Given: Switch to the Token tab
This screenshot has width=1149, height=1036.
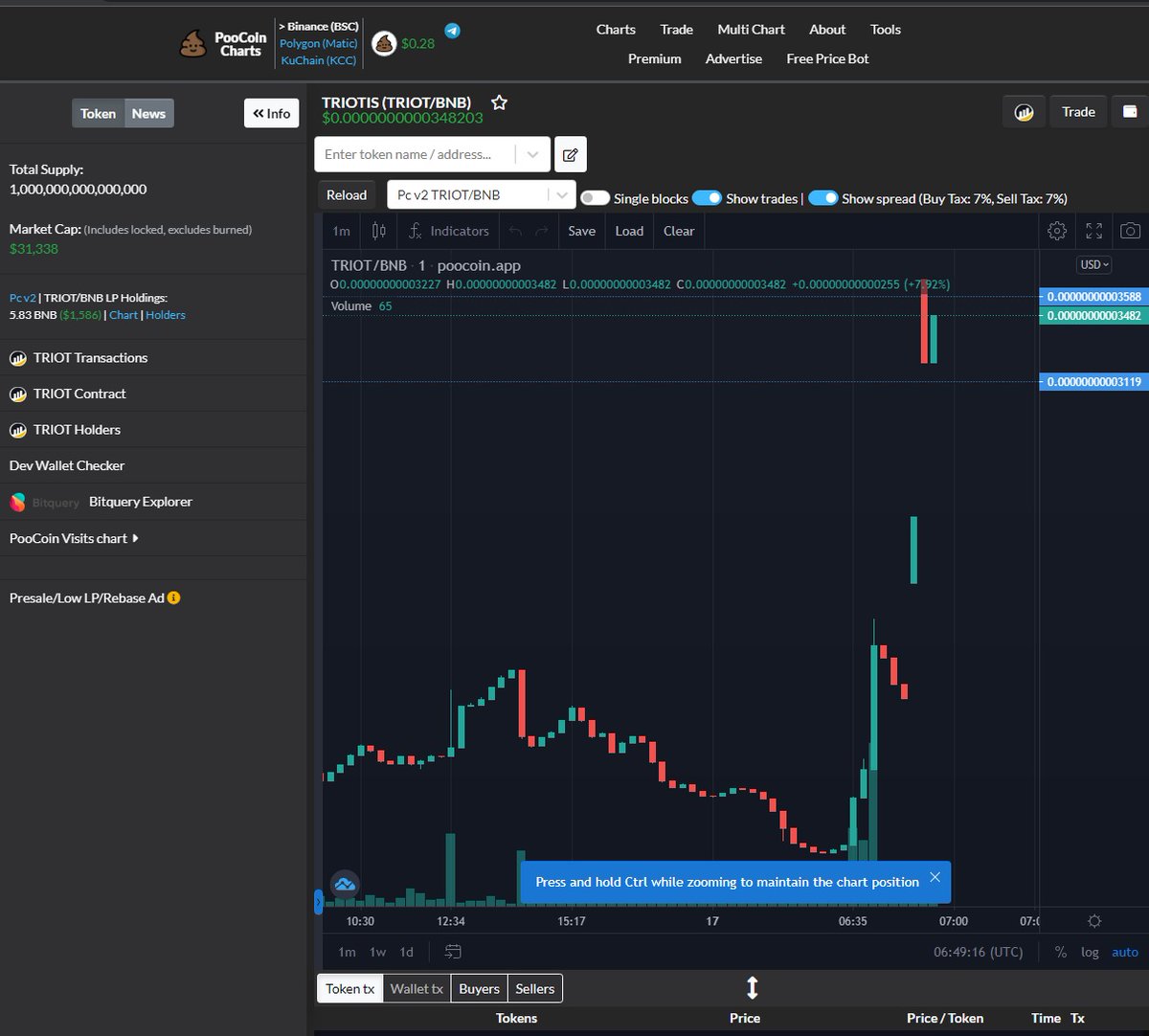Looking at the screenshot, I should pyautogui.click(x=98, y=113).
